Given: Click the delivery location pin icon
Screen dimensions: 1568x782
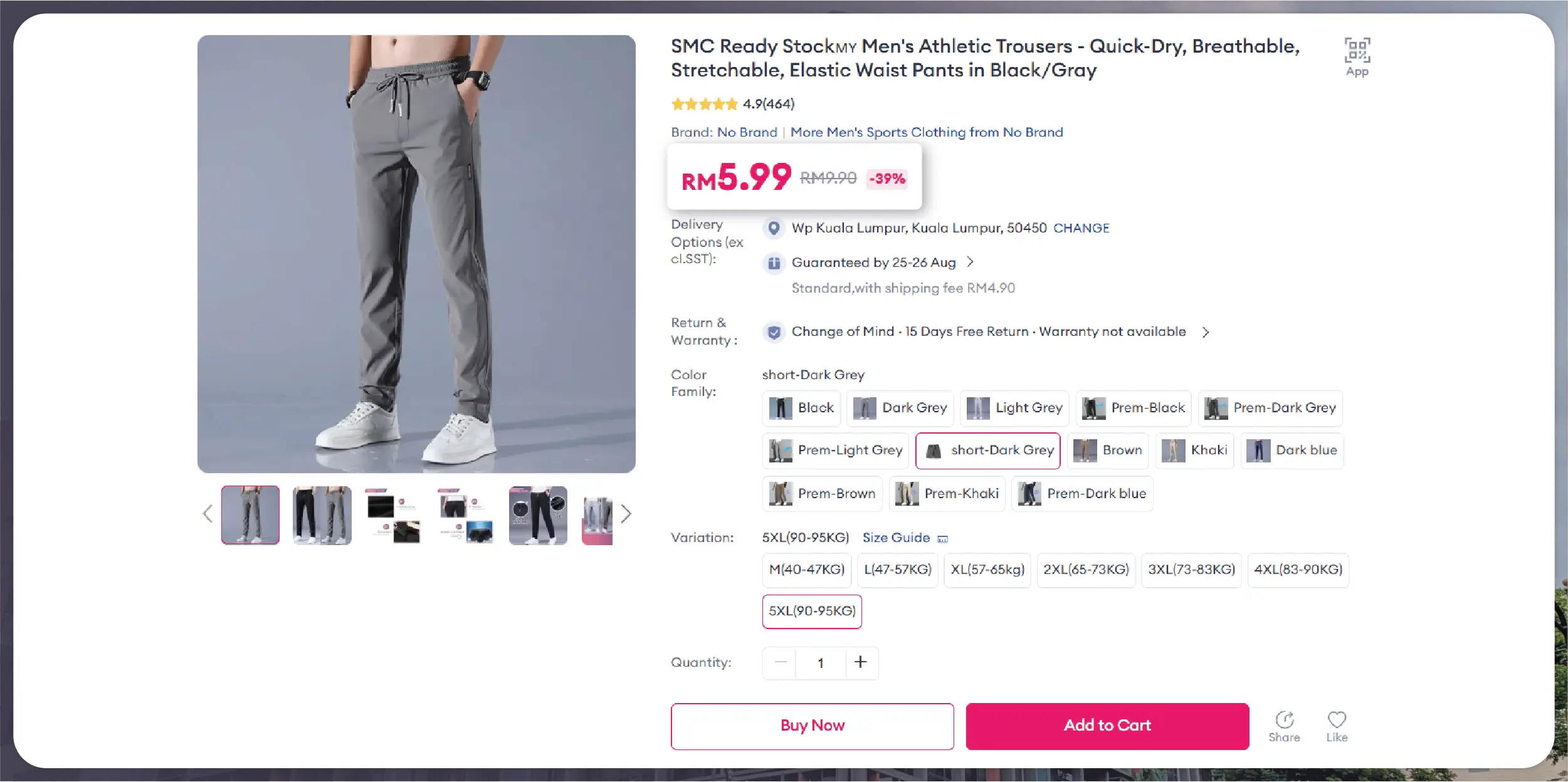Looking at the screenshot, I should pyautogui.click(x=774, y=228).
